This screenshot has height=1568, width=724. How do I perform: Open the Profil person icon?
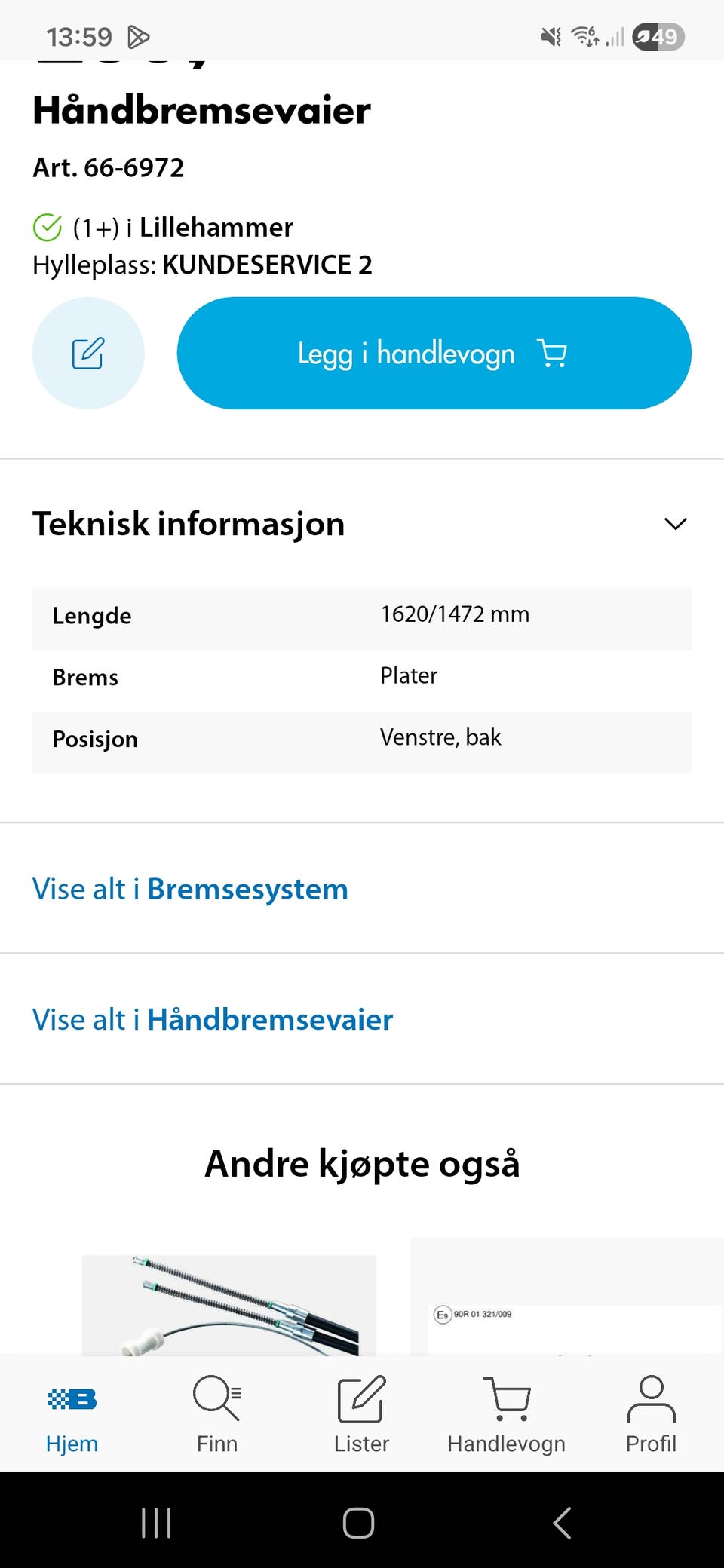[651, 1399]
